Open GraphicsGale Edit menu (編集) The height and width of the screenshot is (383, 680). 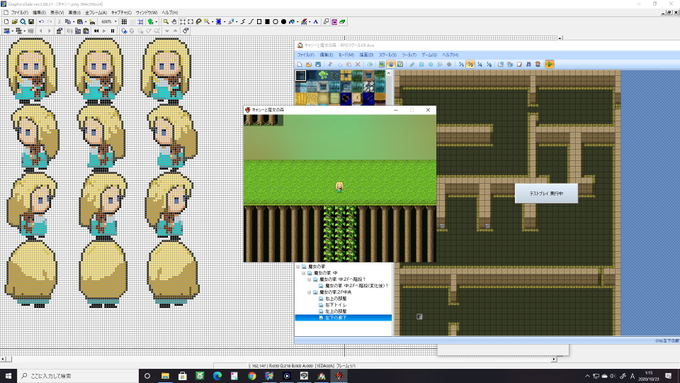39,13
